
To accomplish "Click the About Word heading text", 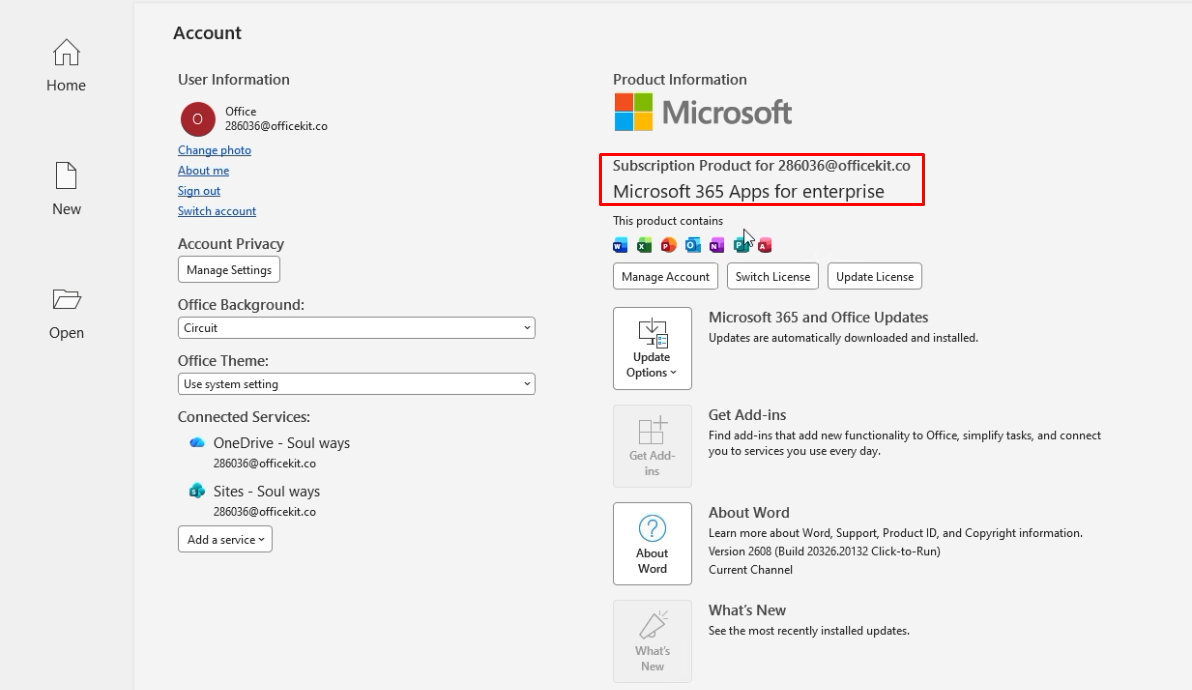I will [749, 513].
